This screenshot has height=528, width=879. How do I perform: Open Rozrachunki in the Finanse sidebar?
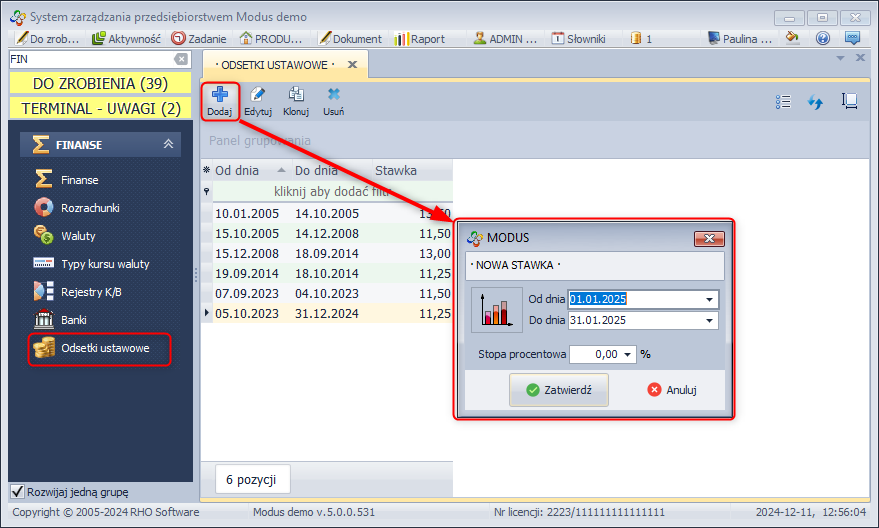tap(90, 208)
